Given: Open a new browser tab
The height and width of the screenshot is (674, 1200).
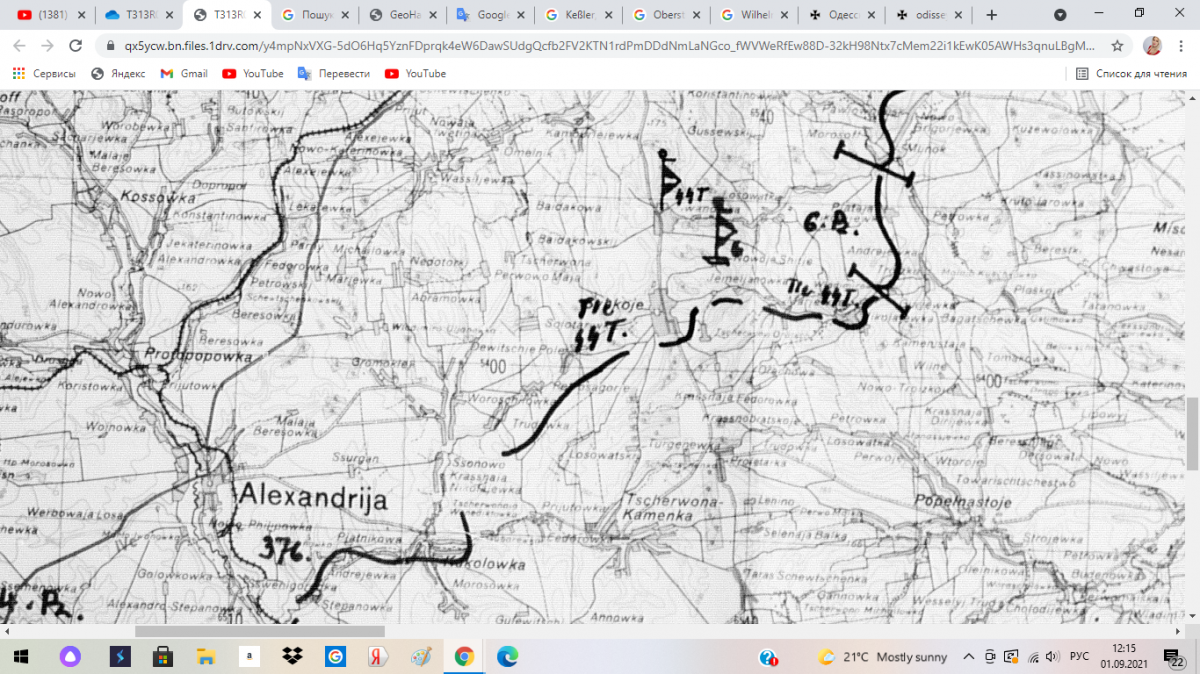Looking at the screenshot, I should coord(992,15).
